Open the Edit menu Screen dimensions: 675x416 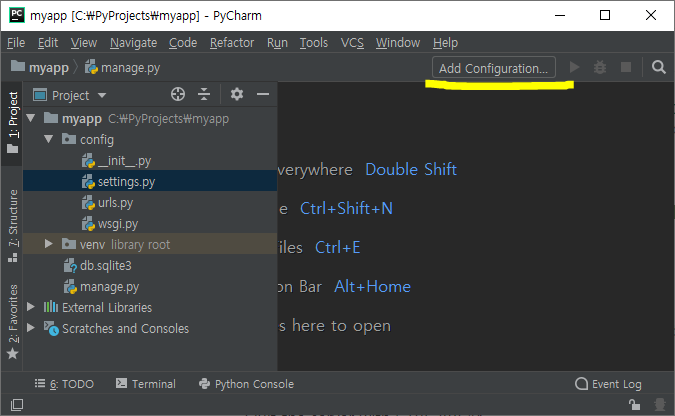pos(48,43)
